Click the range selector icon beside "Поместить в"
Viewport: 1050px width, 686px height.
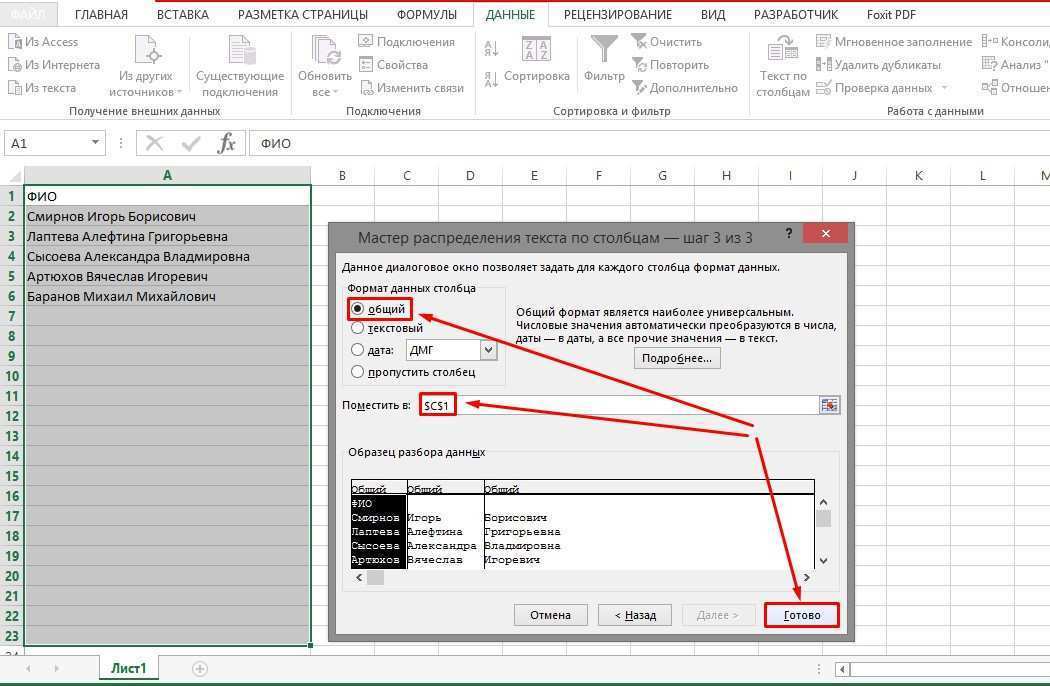829,404
